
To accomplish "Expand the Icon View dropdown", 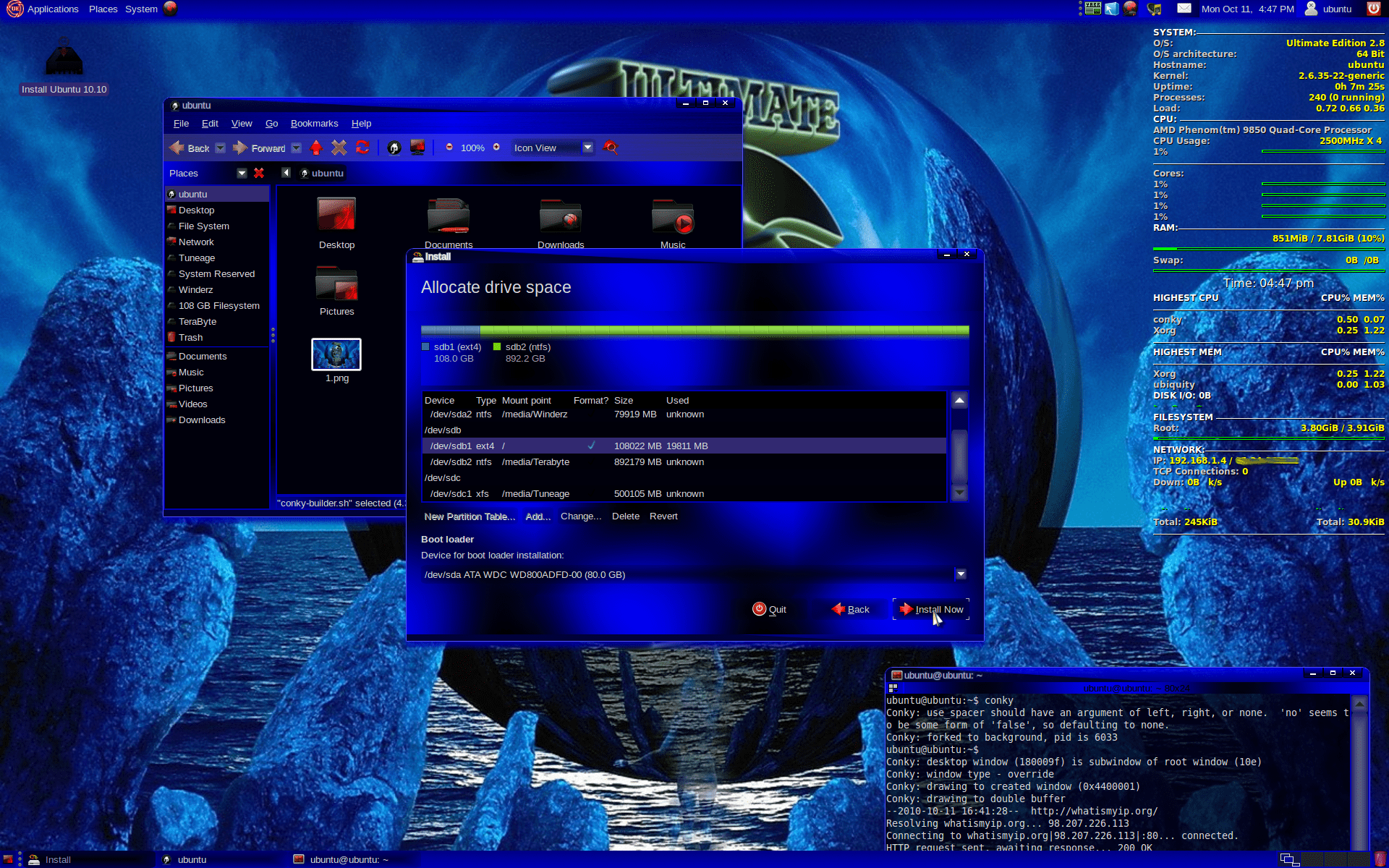I will pyautogui.click(x=587, y=148).
